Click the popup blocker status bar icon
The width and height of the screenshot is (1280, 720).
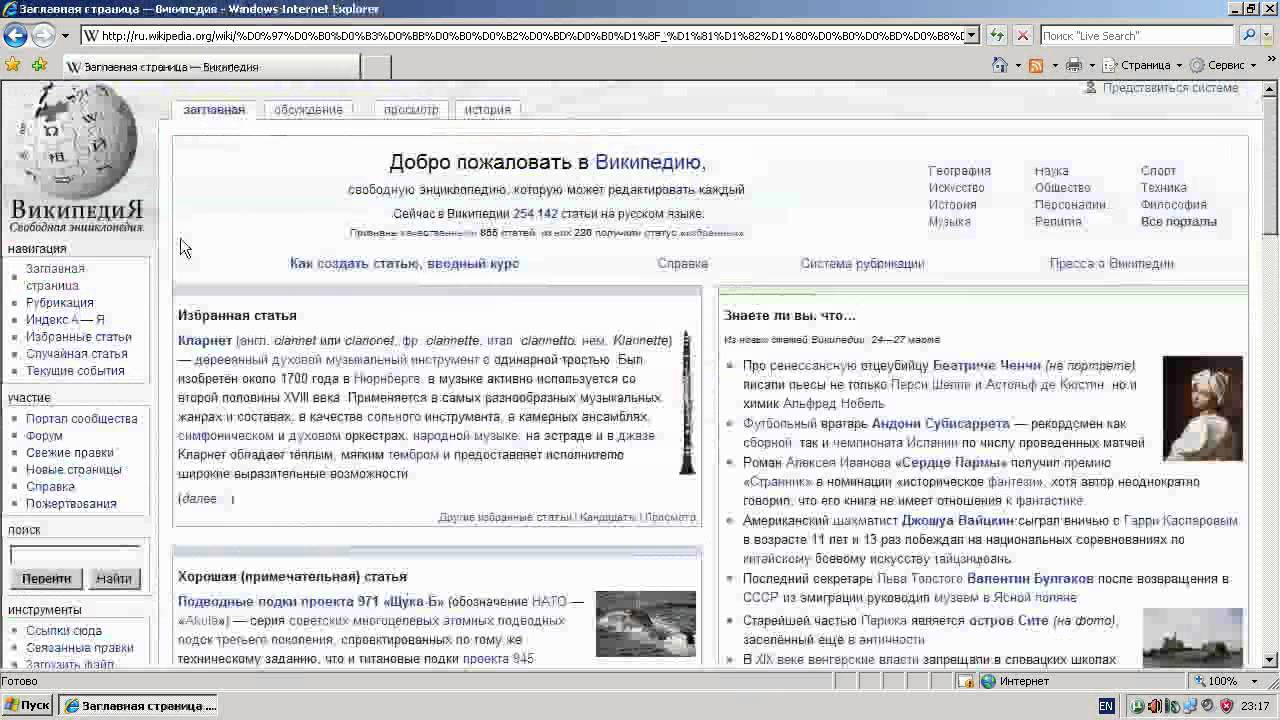tap(965, 682)
